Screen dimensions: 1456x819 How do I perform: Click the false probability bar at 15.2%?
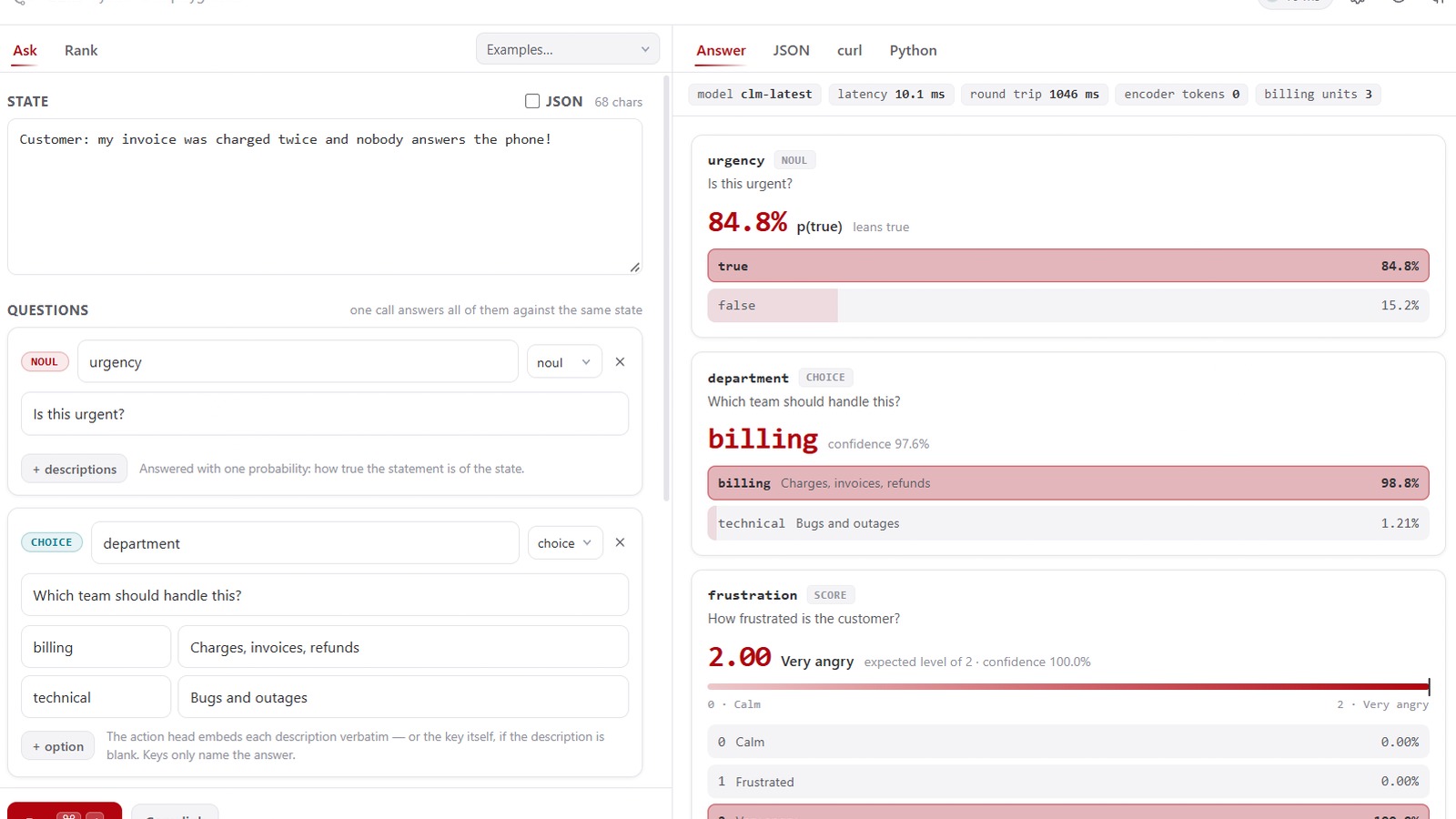click(x=1068, y=306)
